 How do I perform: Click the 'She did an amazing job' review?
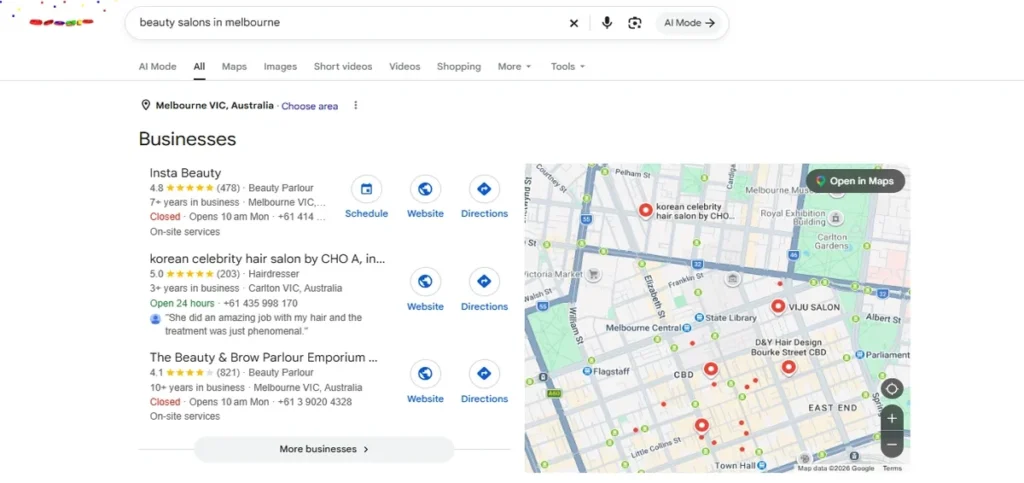(x=263, y=324)
